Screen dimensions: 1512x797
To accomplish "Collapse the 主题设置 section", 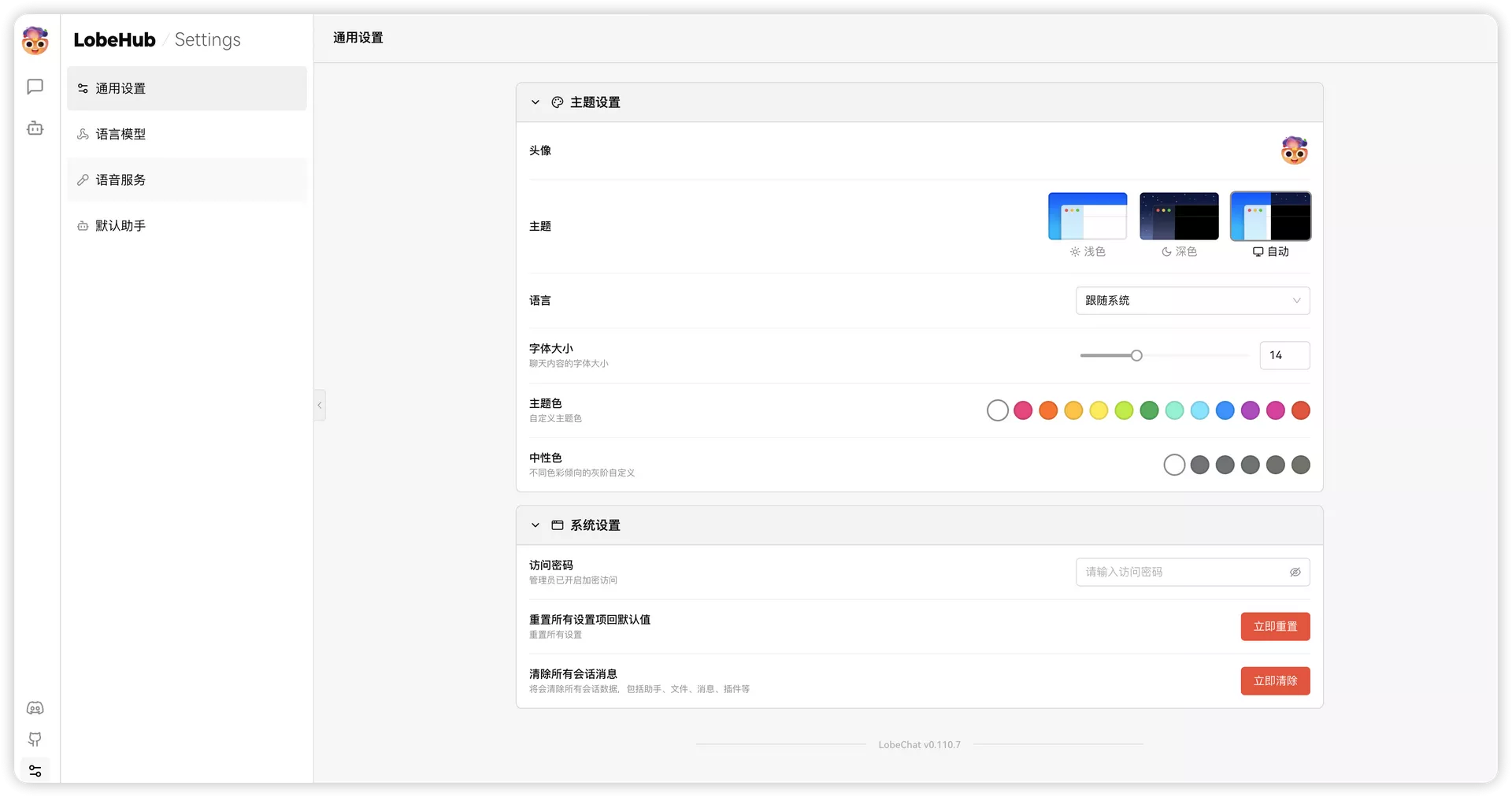I will pos(535,102).
